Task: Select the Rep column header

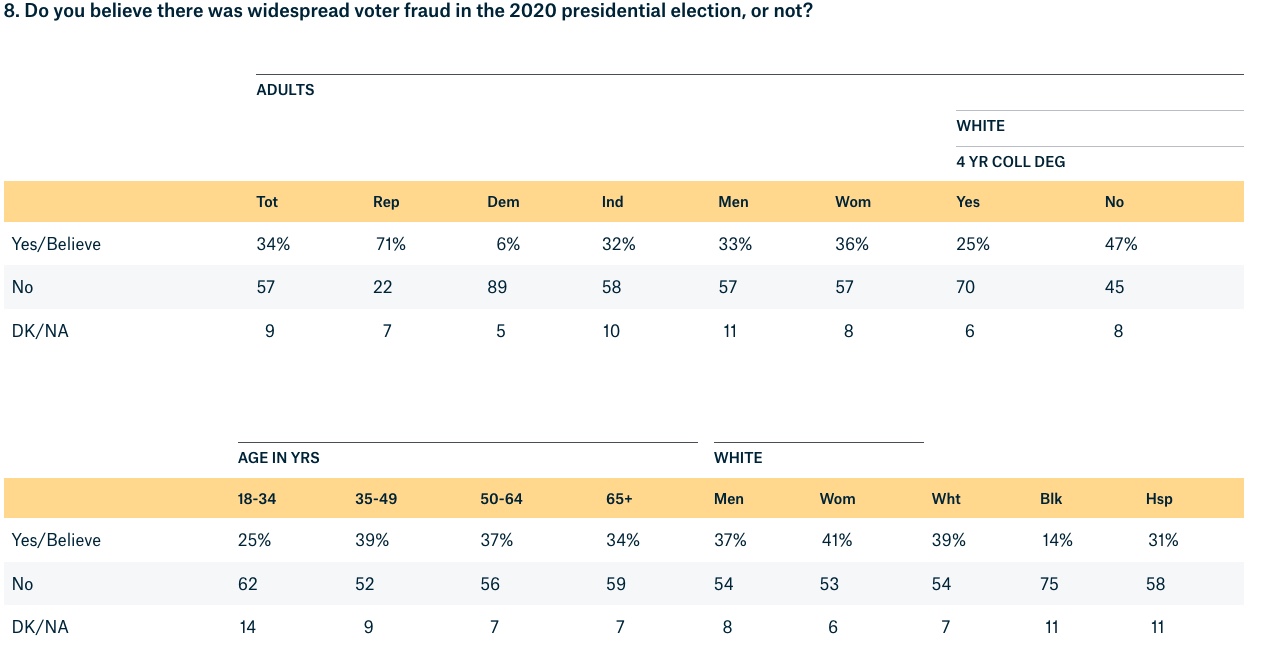Action: coord(386,202)
